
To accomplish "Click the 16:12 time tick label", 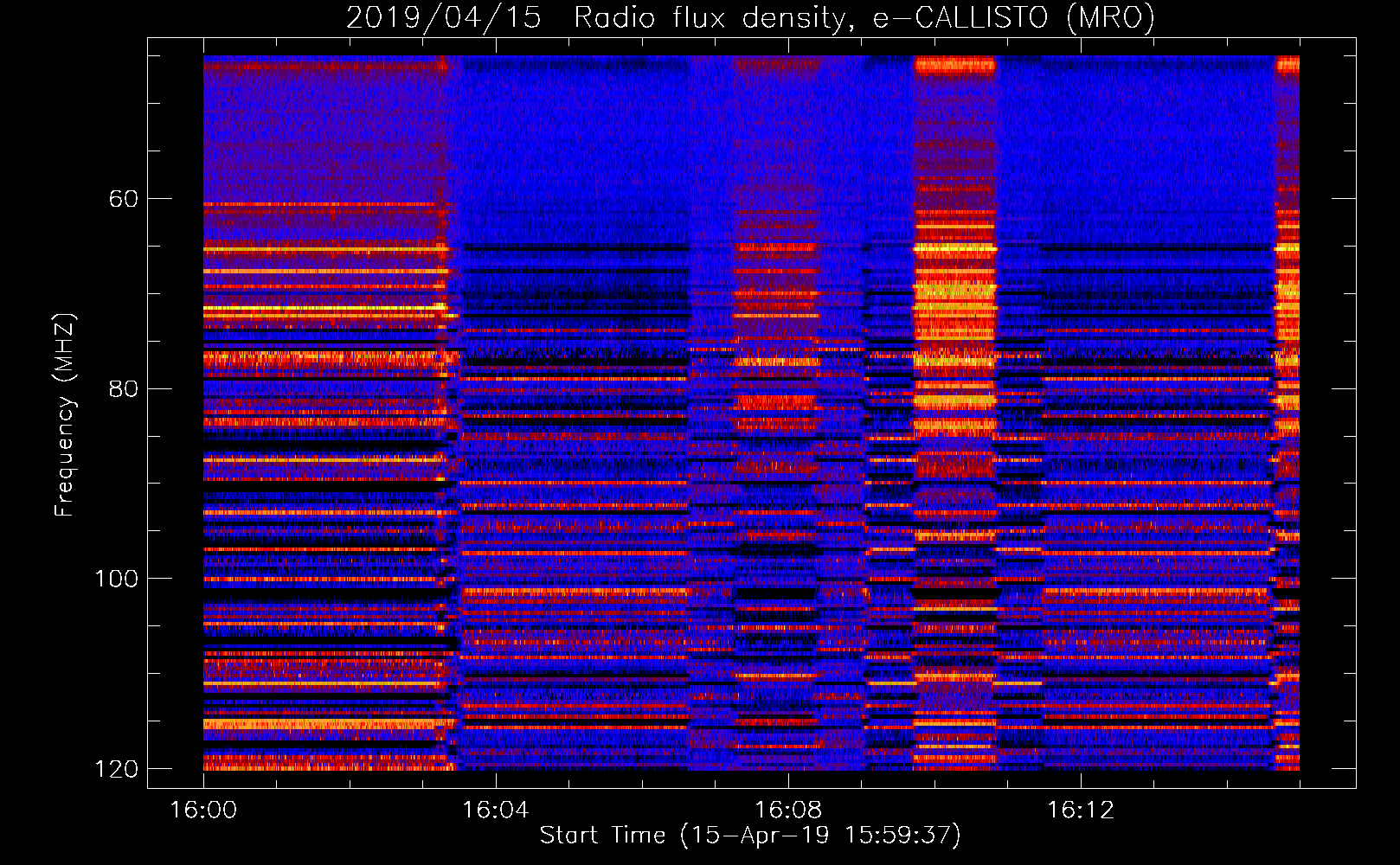I will coord(1080,811).
